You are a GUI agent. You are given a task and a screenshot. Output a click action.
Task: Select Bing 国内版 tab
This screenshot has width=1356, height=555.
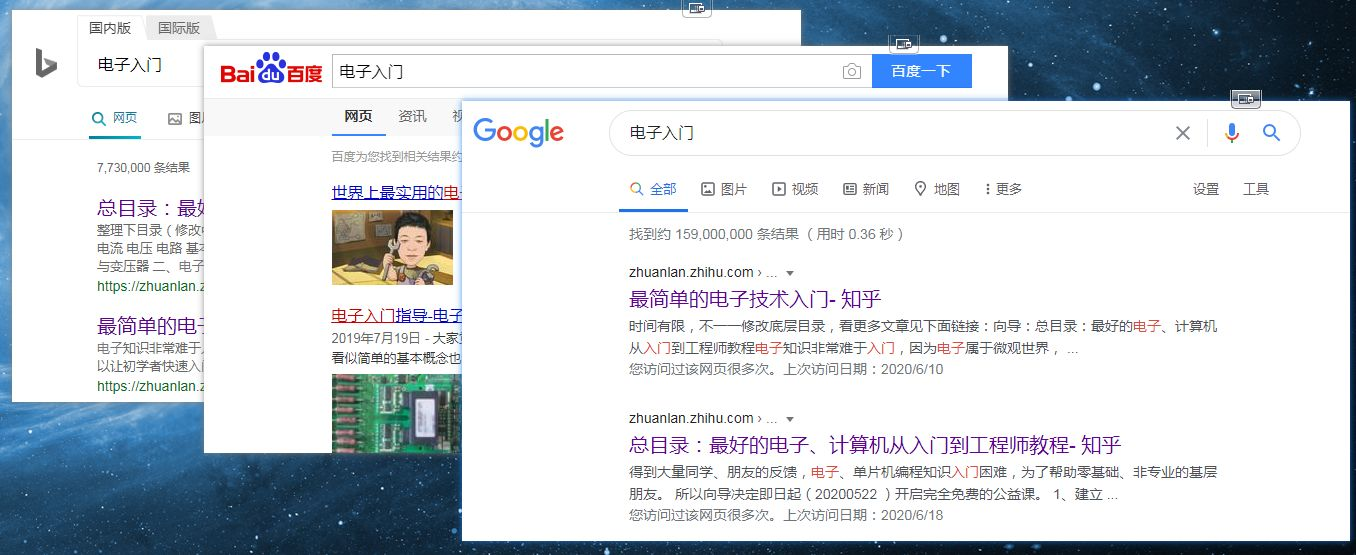tap(110, 28)
